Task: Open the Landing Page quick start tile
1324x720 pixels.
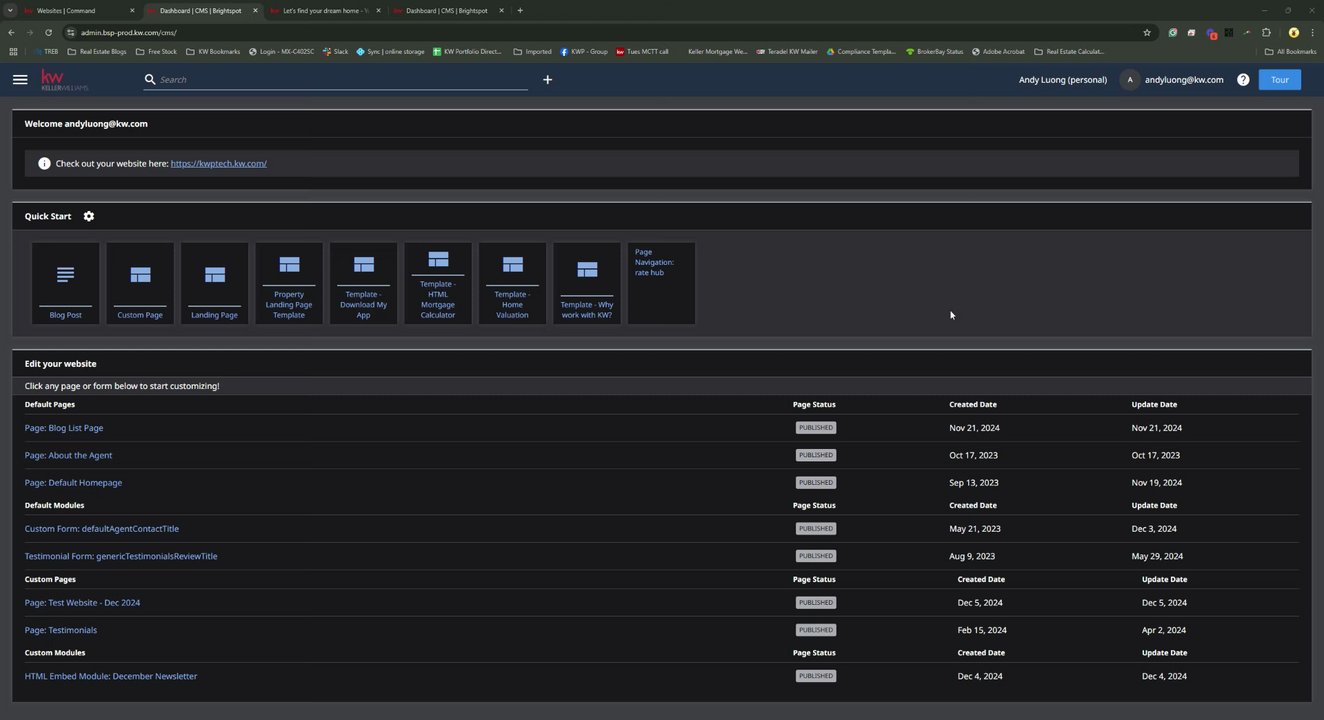Action: [x=214, y=283]
